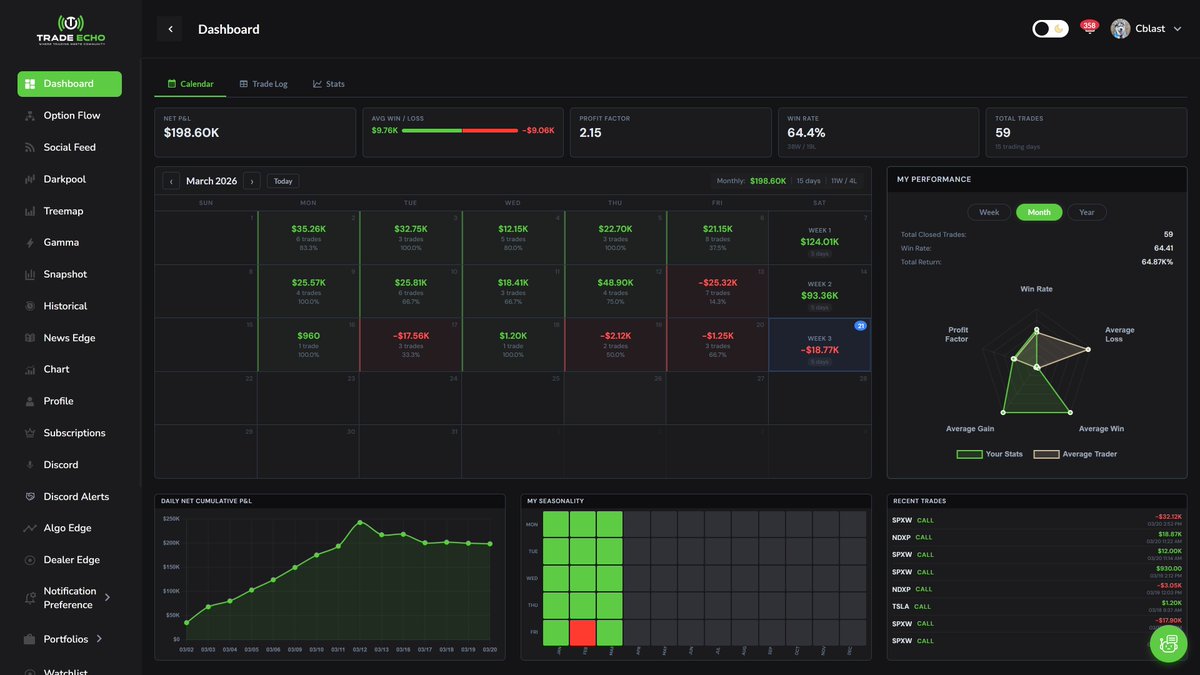Screen dimensions: 1200x675
Task: Click the Chart sidebar icon
Action: pos(30,370)
